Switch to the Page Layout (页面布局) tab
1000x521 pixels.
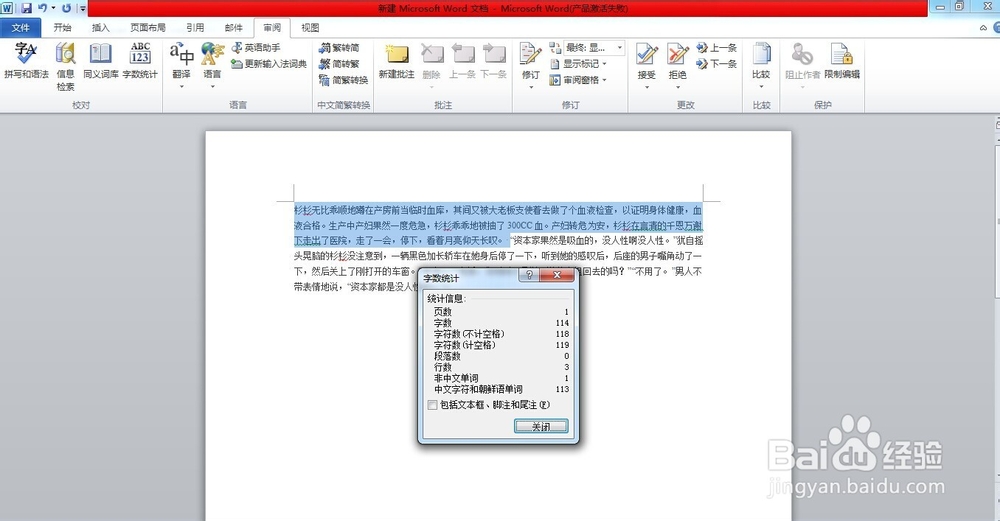(148, 27)
